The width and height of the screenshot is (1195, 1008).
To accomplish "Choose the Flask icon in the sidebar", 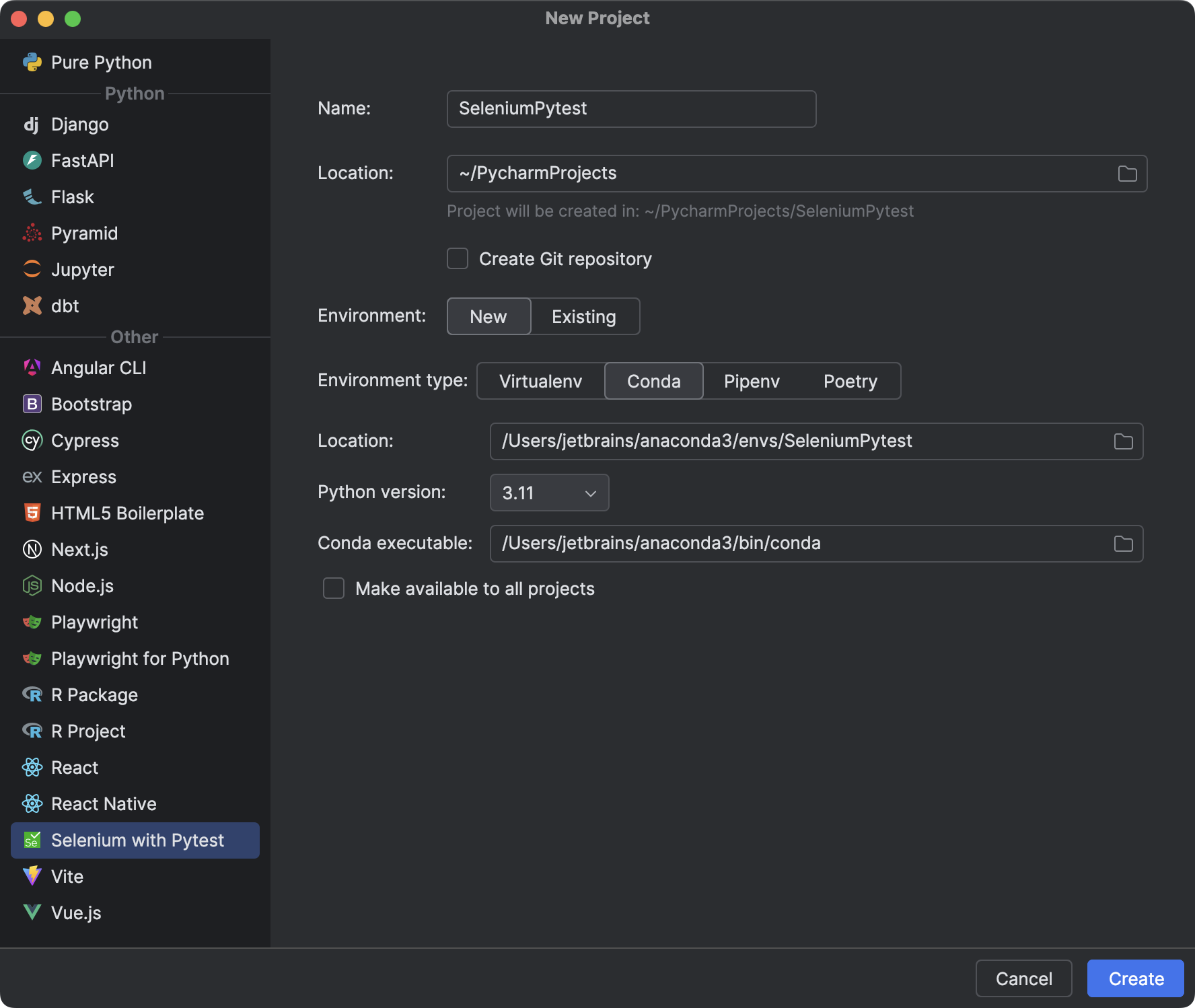I will coord(32,196).
